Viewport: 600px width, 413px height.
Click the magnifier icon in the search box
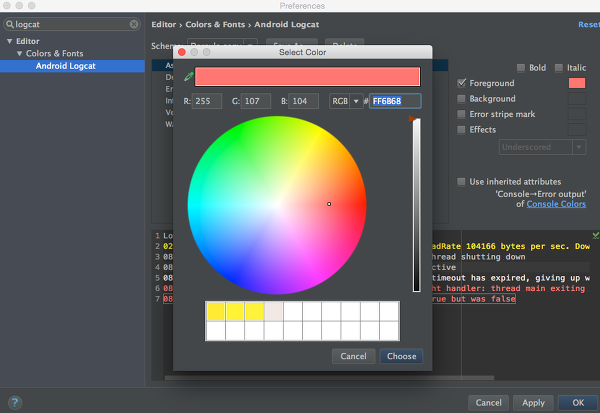click(x=10, y=24)
